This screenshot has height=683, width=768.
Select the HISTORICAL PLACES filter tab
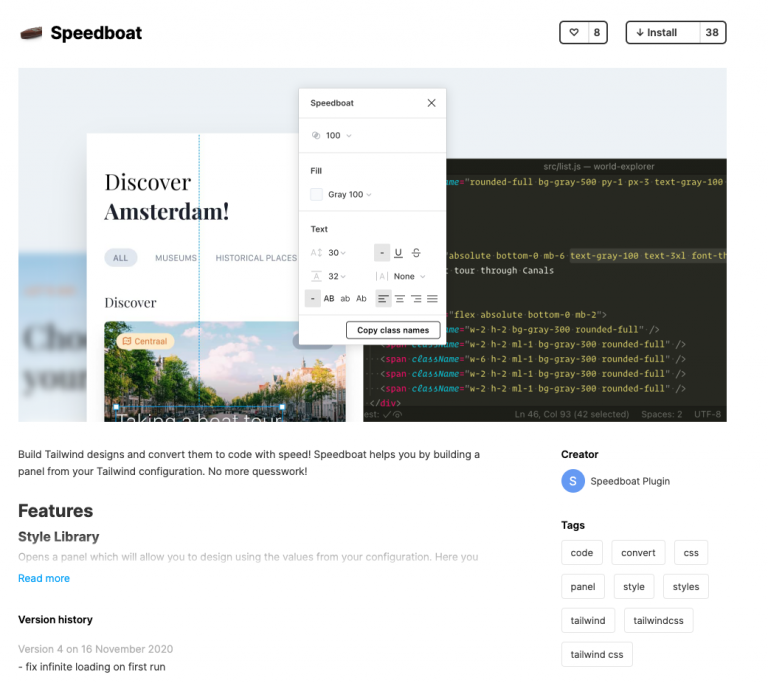[256, 258]
